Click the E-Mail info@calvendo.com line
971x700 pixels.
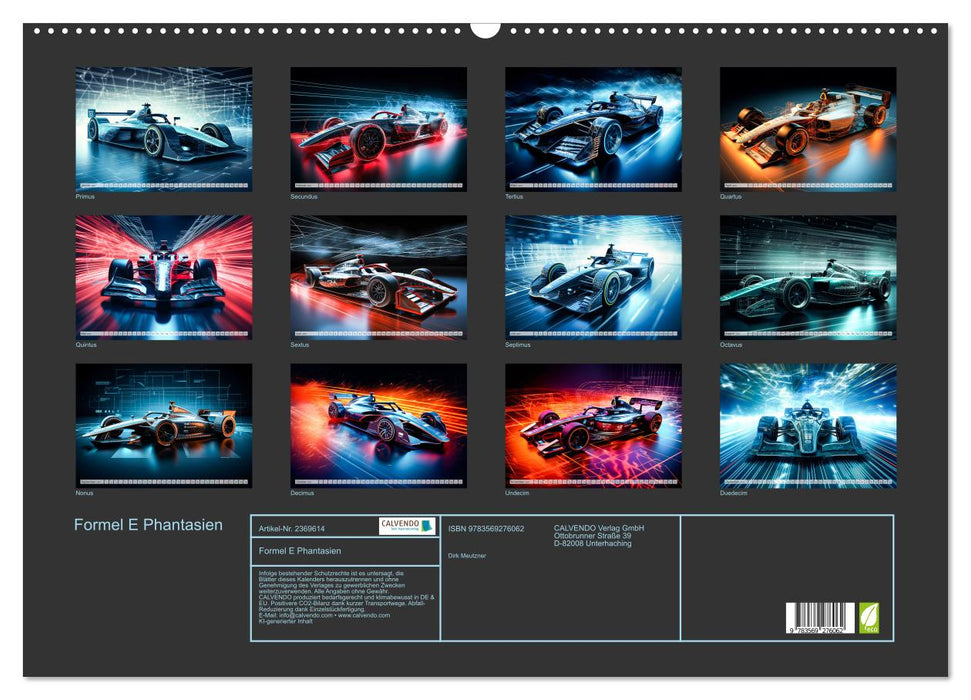(324, 615)
